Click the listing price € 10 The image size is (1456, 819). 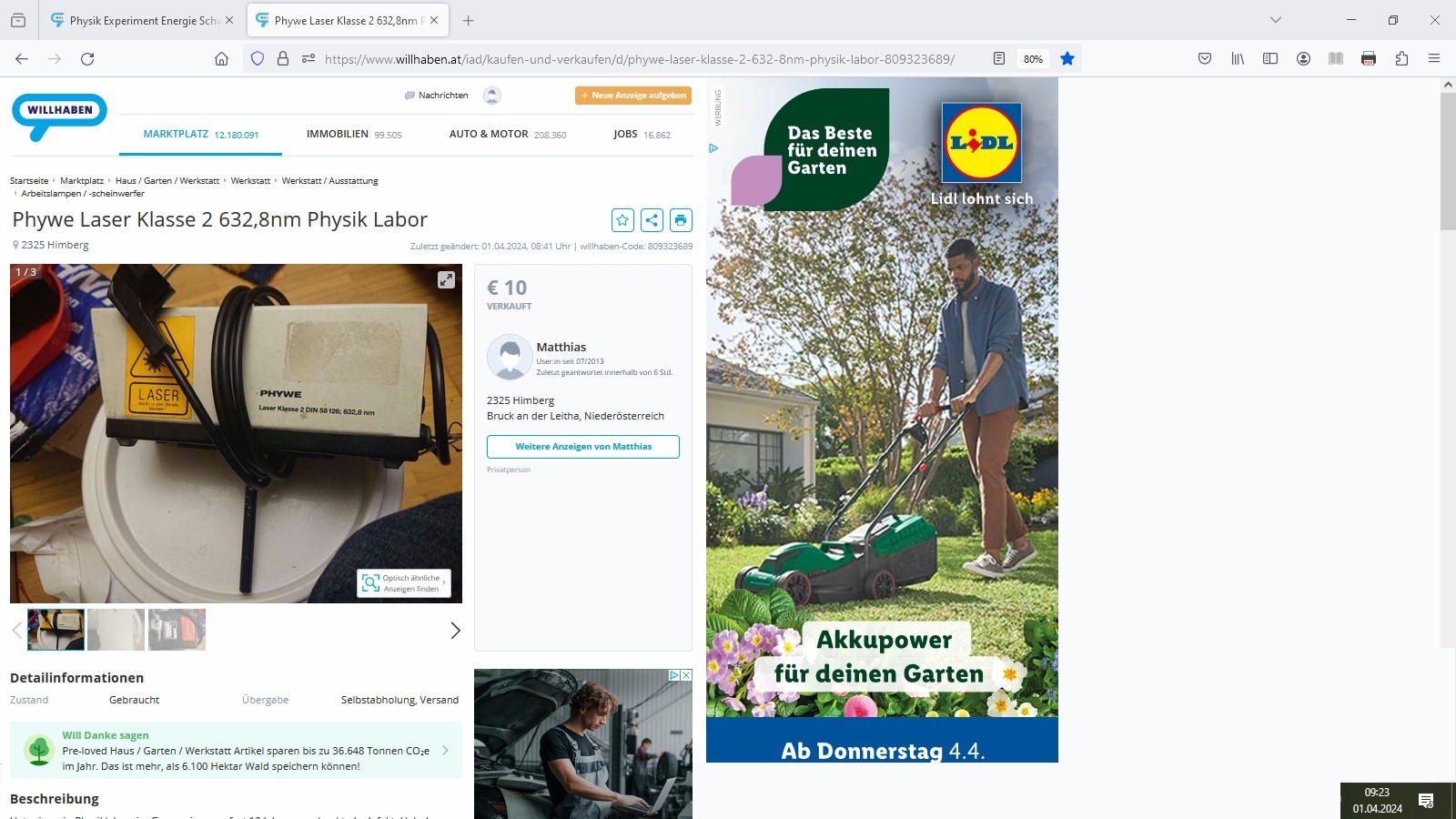click(507, 288)
